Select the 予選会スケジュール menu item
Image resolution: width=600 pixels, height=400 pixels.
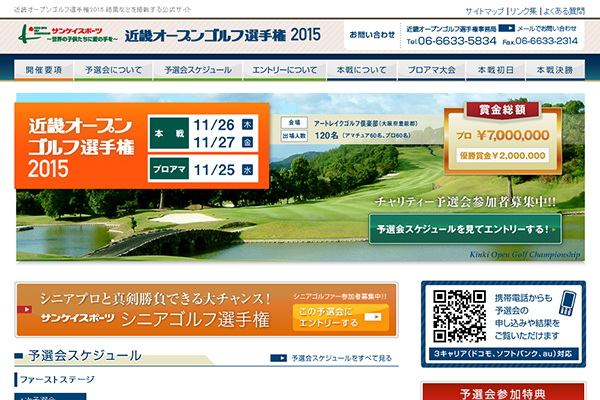point(198,70)
